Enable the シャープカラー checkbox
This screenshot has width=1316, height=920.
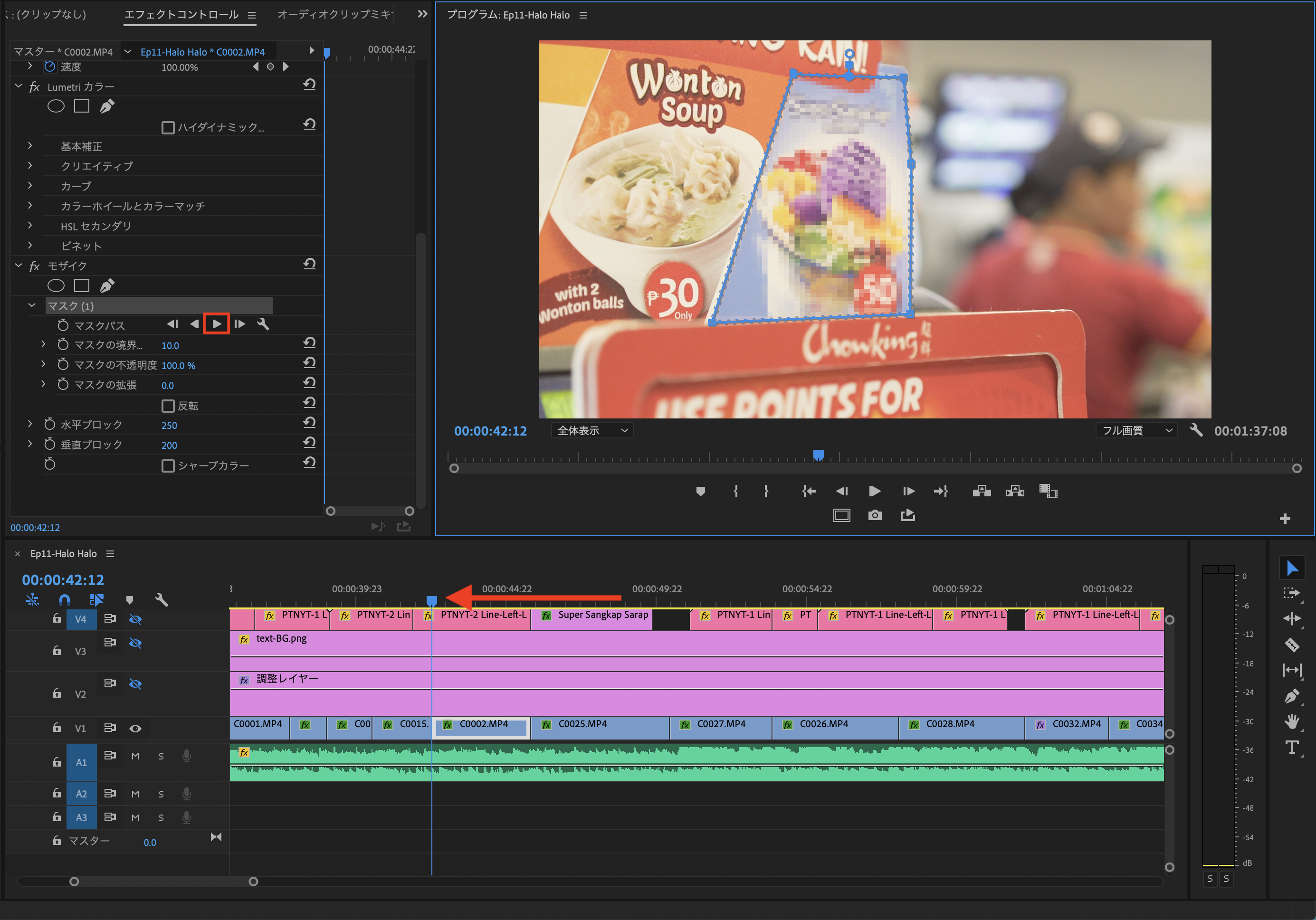pos(168,466)
